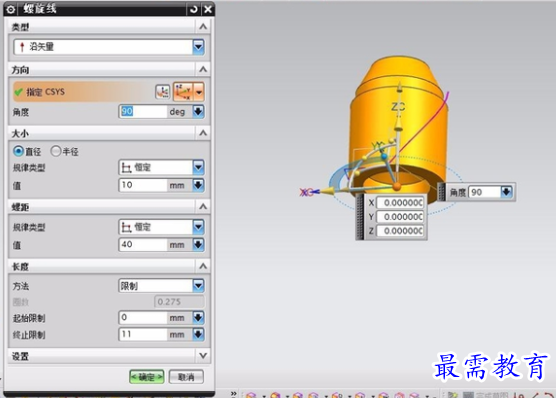Image resolution: width=556 pixels, height=398 pixels.
Task: Click the Y coordinate field
Action: [400, 217]
